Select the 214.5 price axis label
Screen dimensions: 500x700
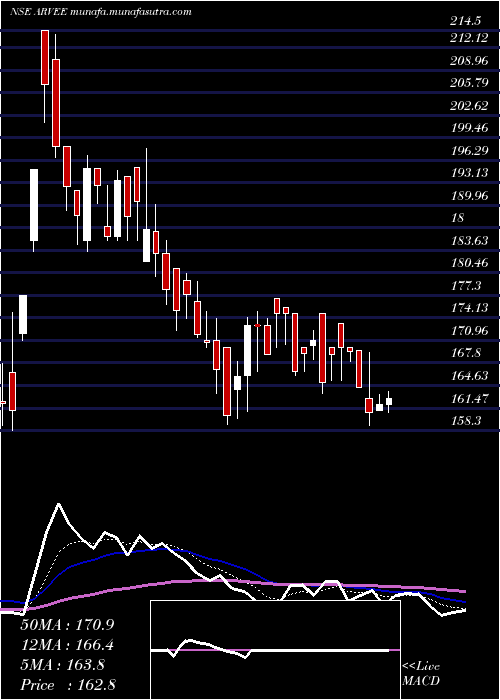(466, 21)
